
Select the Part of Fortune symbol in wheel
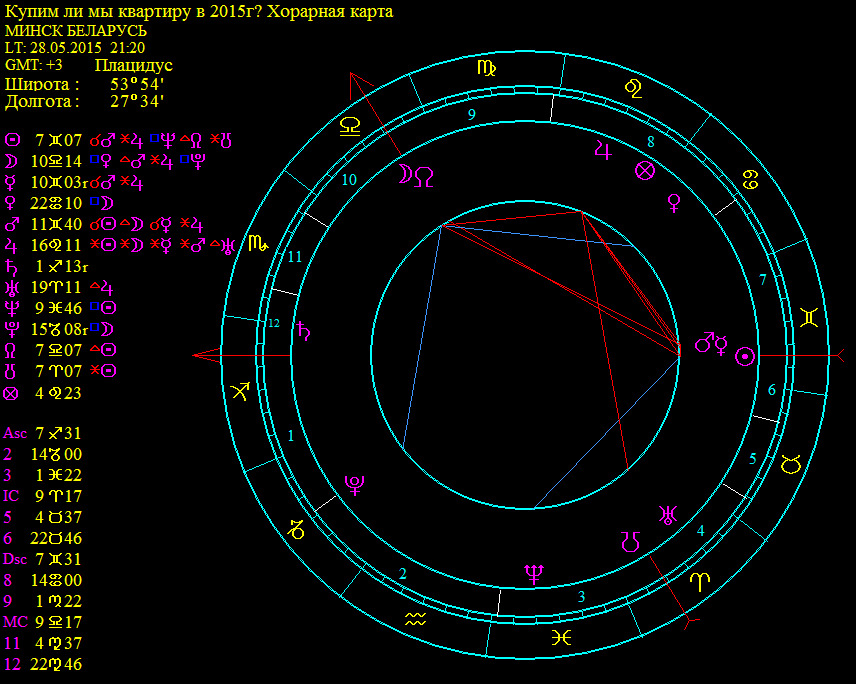click(645, 171)
